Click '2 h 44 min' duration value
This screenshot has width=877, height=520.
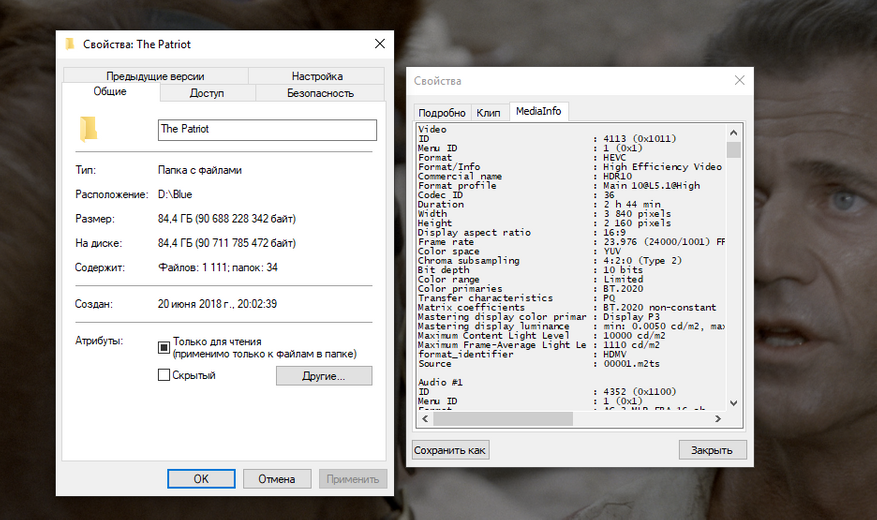(631, 205)
